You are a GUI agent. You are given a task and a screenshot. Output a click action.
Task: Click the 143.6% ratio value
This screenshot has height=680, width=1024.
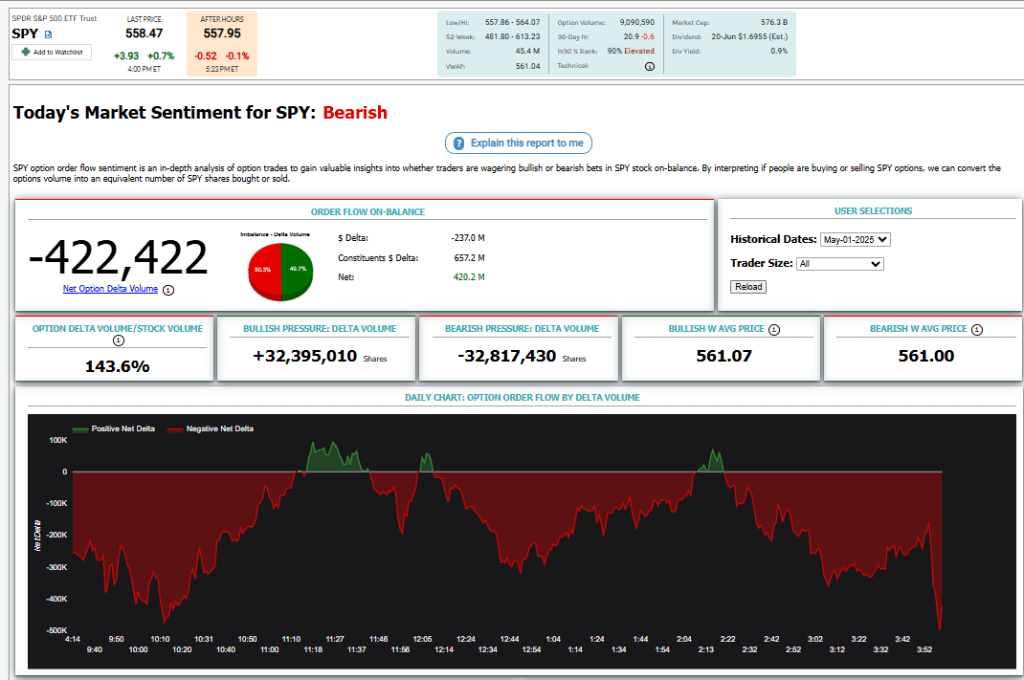(x=118, y=366)
